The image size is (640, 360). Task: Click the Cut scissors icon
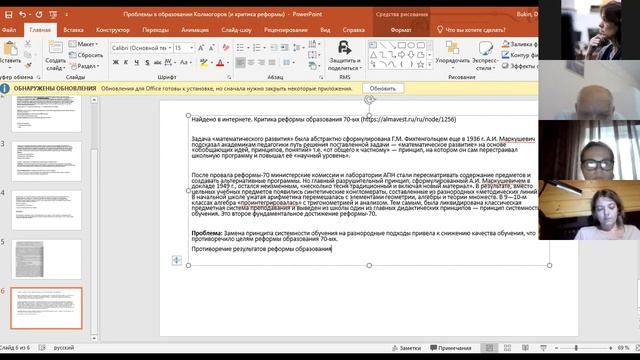point(28,44)
